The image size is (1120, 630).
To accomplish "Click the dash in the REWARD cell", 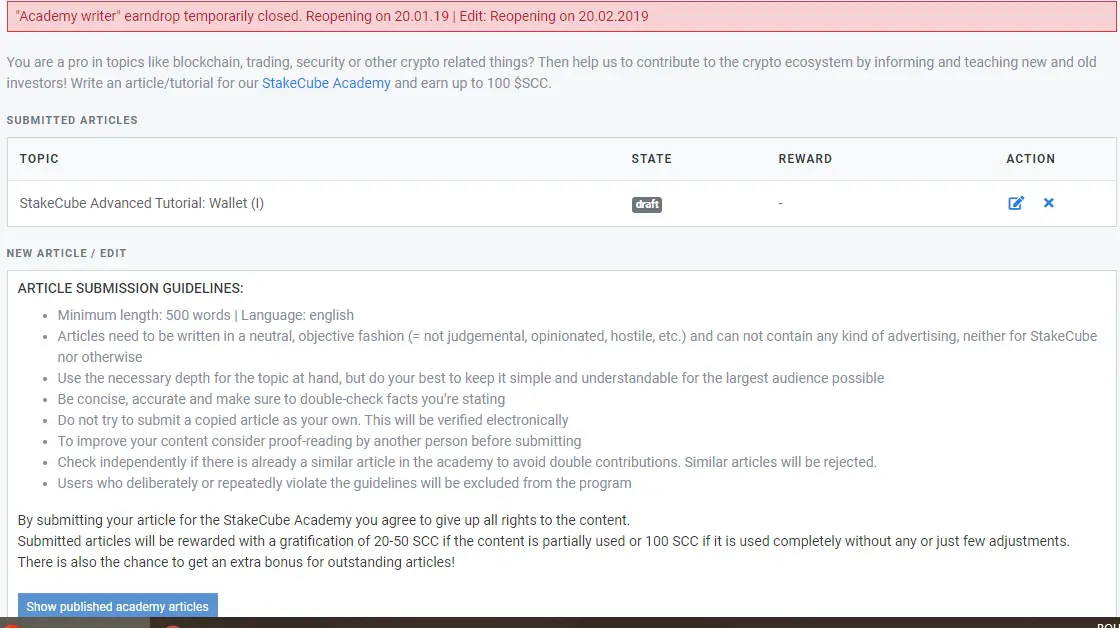I will [x=780, y=204].
